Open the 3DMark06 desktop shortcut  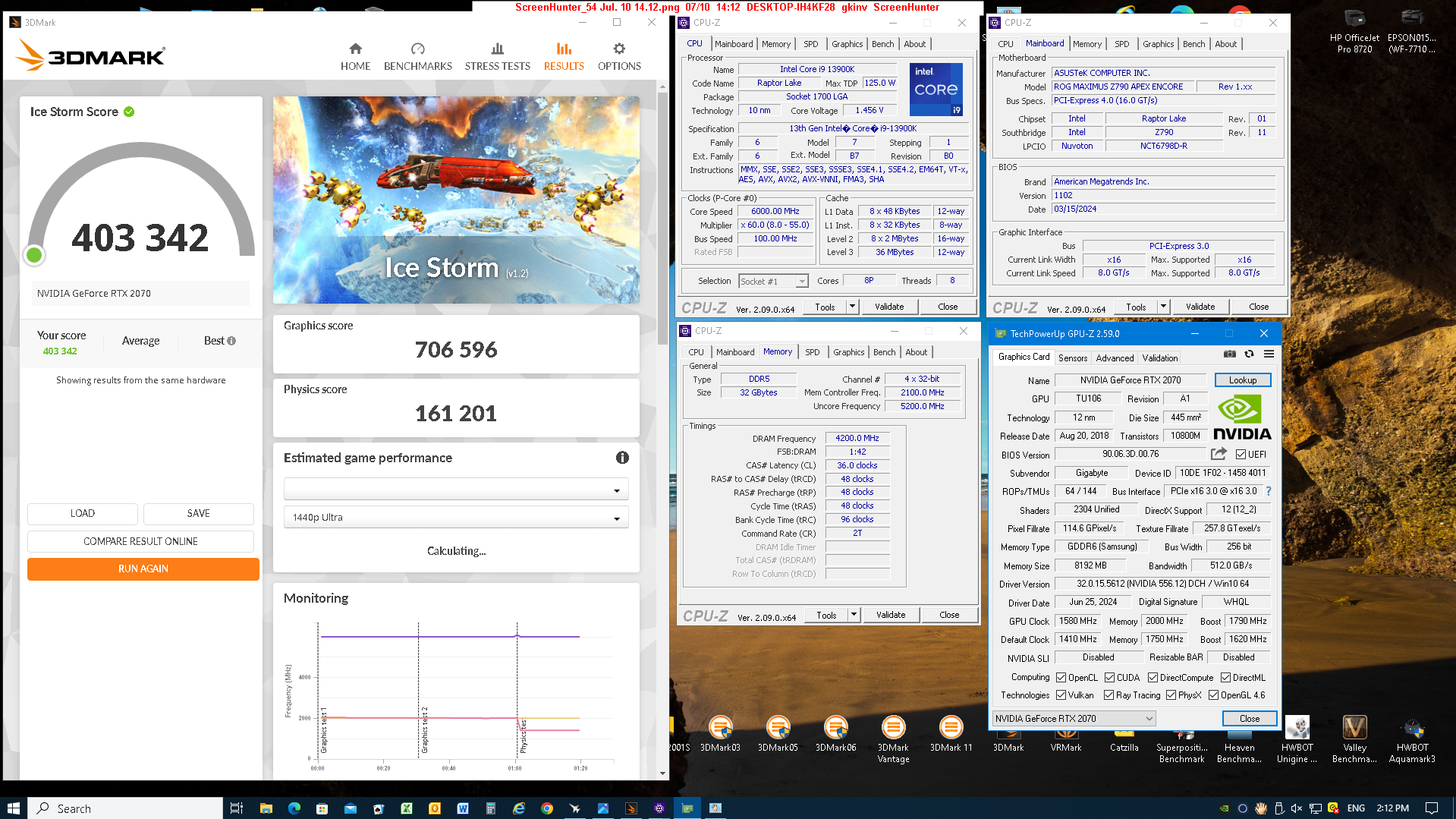coord(835,735)
